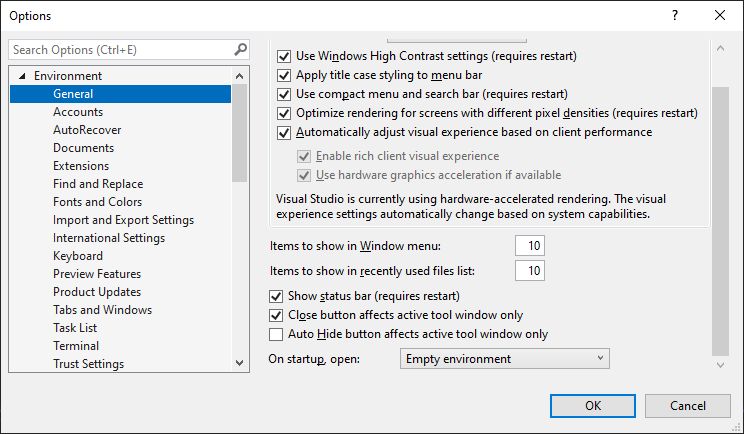Click the options tree scrollbar thumb
The height and width of the screenshot is (434, 744).
[240, 133]
